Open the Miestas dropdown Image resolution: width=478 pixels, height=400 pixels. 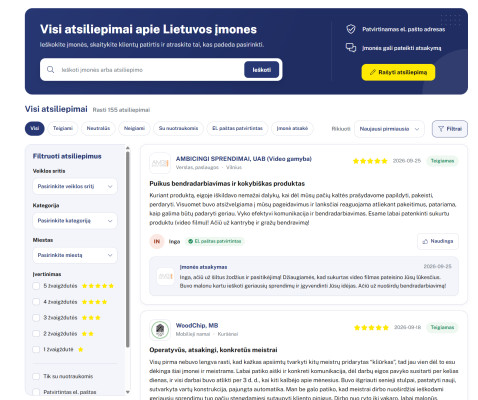pos(75,255)
